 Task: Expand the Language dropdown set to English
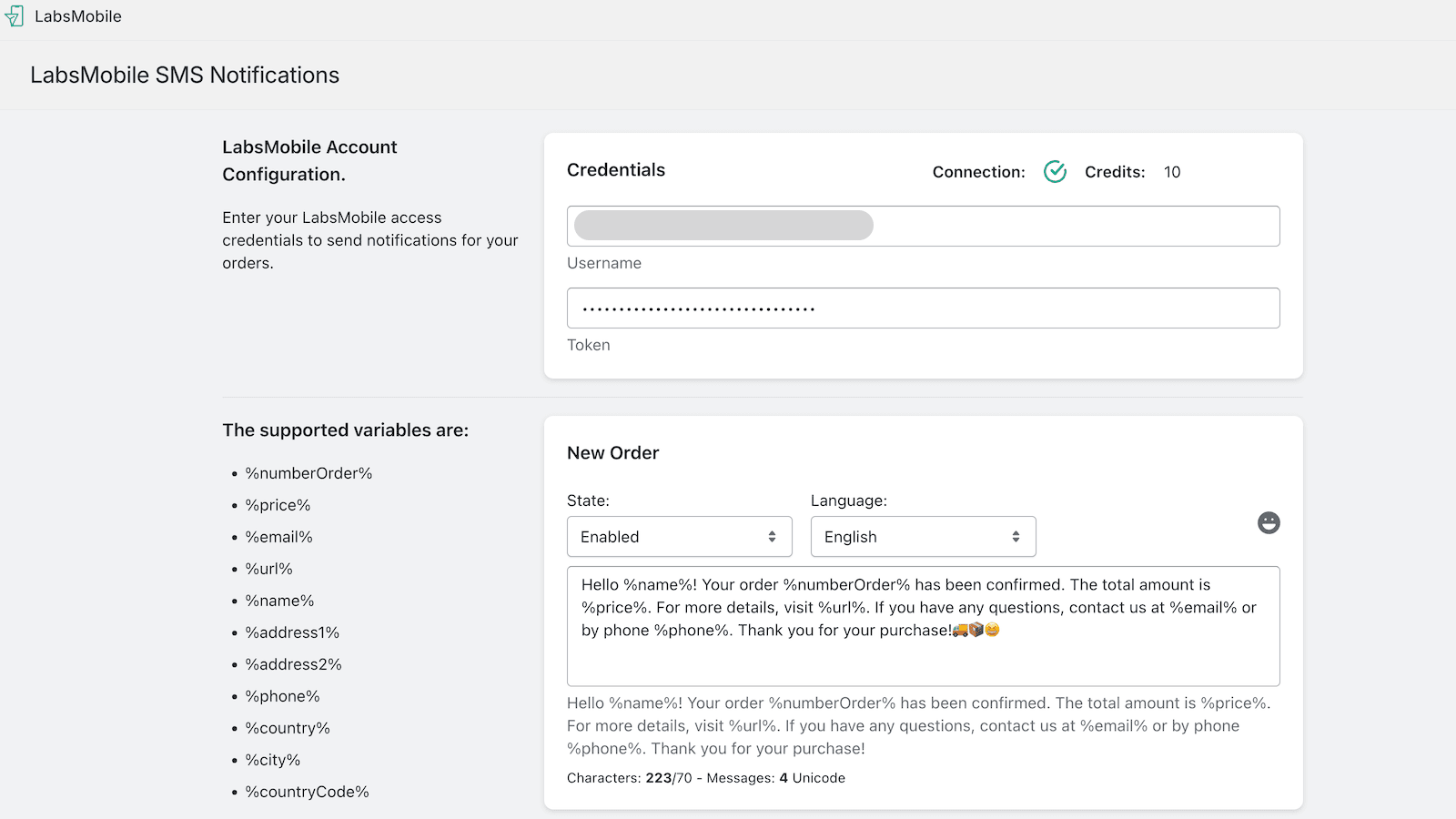pyautogui.click(x=923, y=537)
